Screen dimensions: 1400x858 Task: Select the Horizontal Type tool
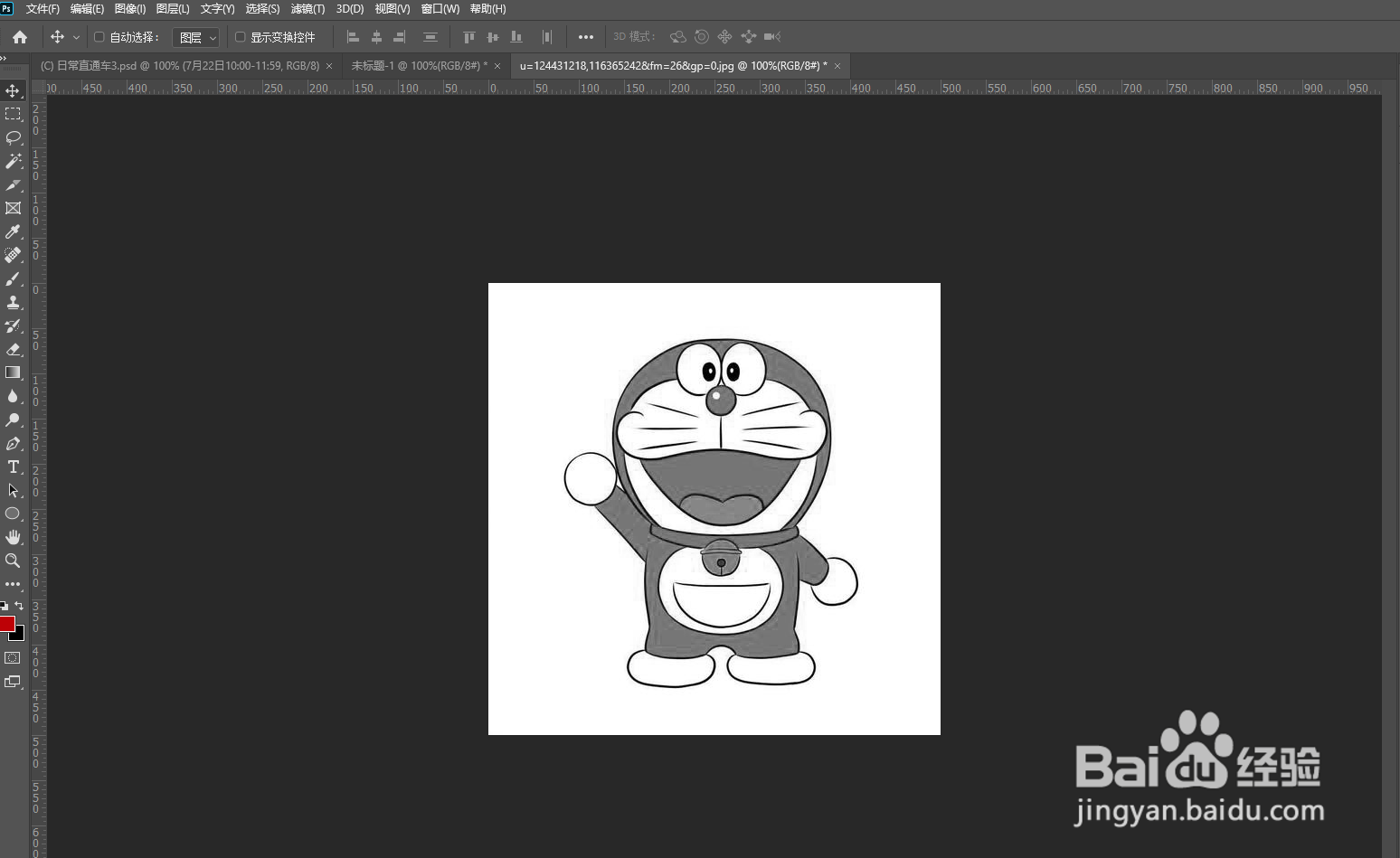[13, 467]
